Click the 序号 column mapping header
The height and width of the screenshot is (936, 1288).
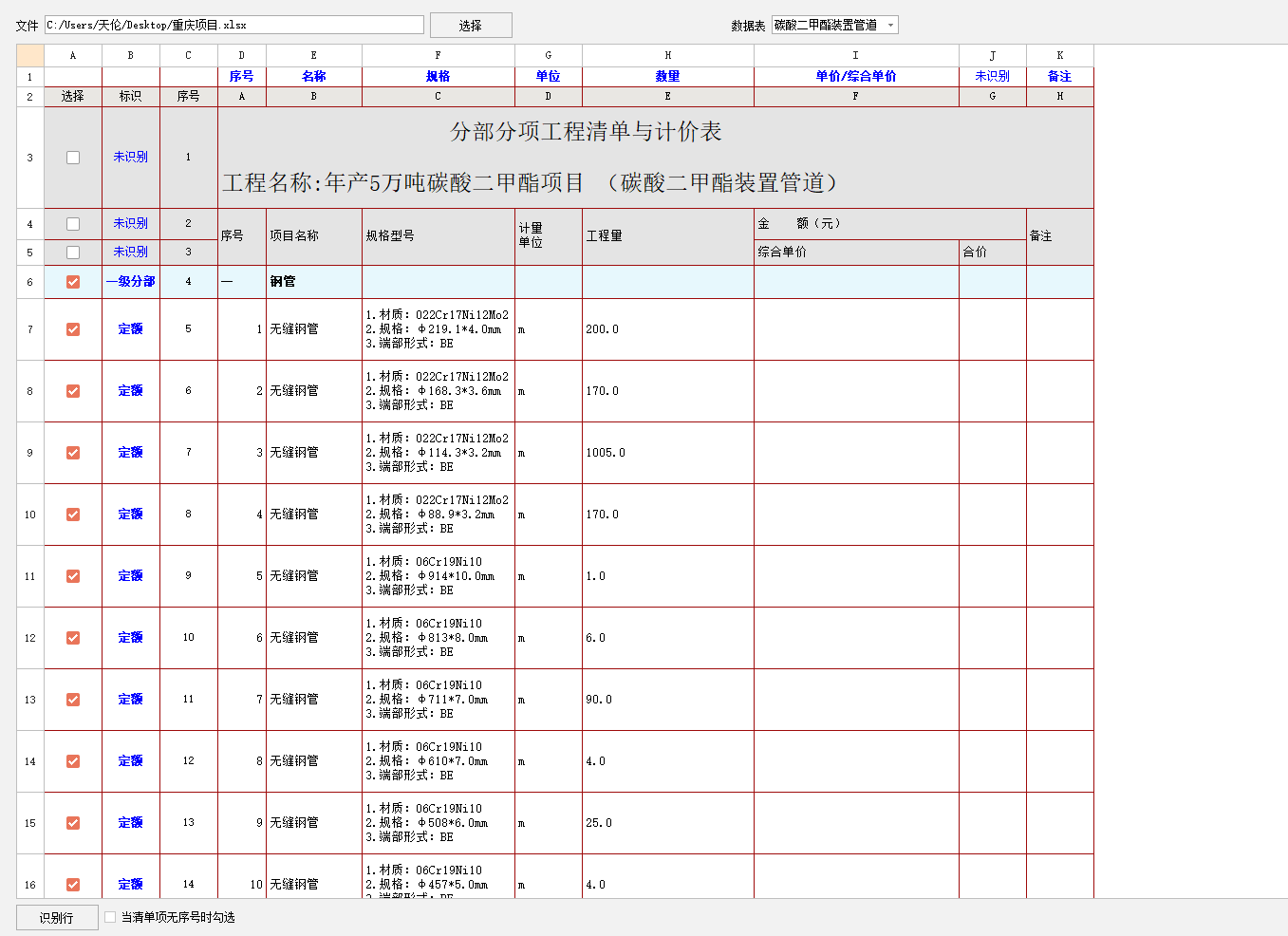point(242,77)
